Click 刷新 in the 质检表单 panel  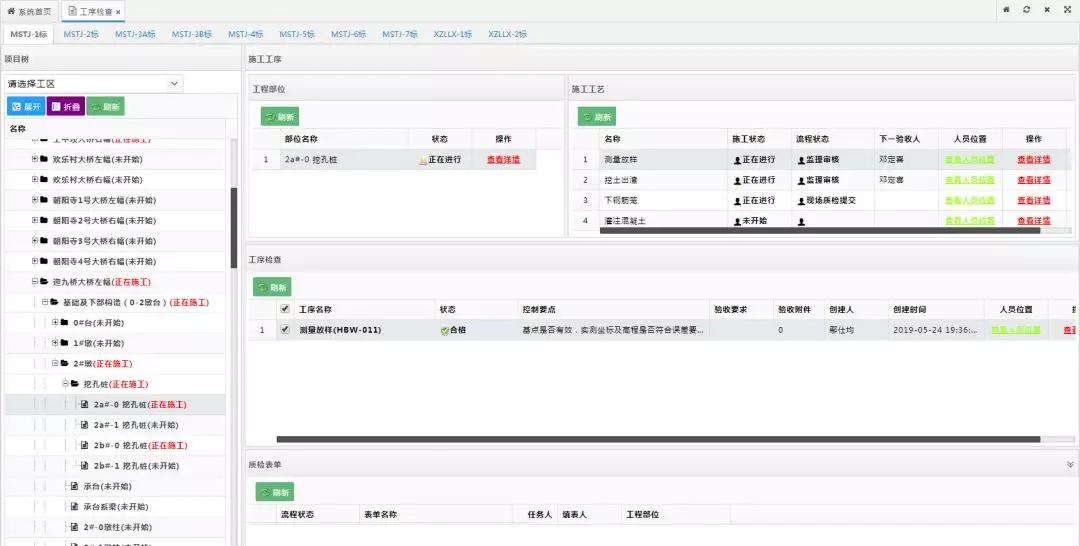[275, 492]
